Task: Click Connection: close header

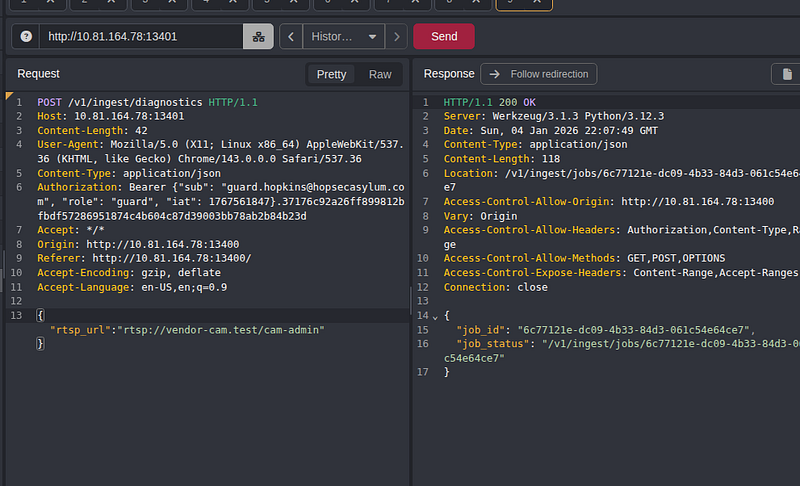Action: point(496,287)
